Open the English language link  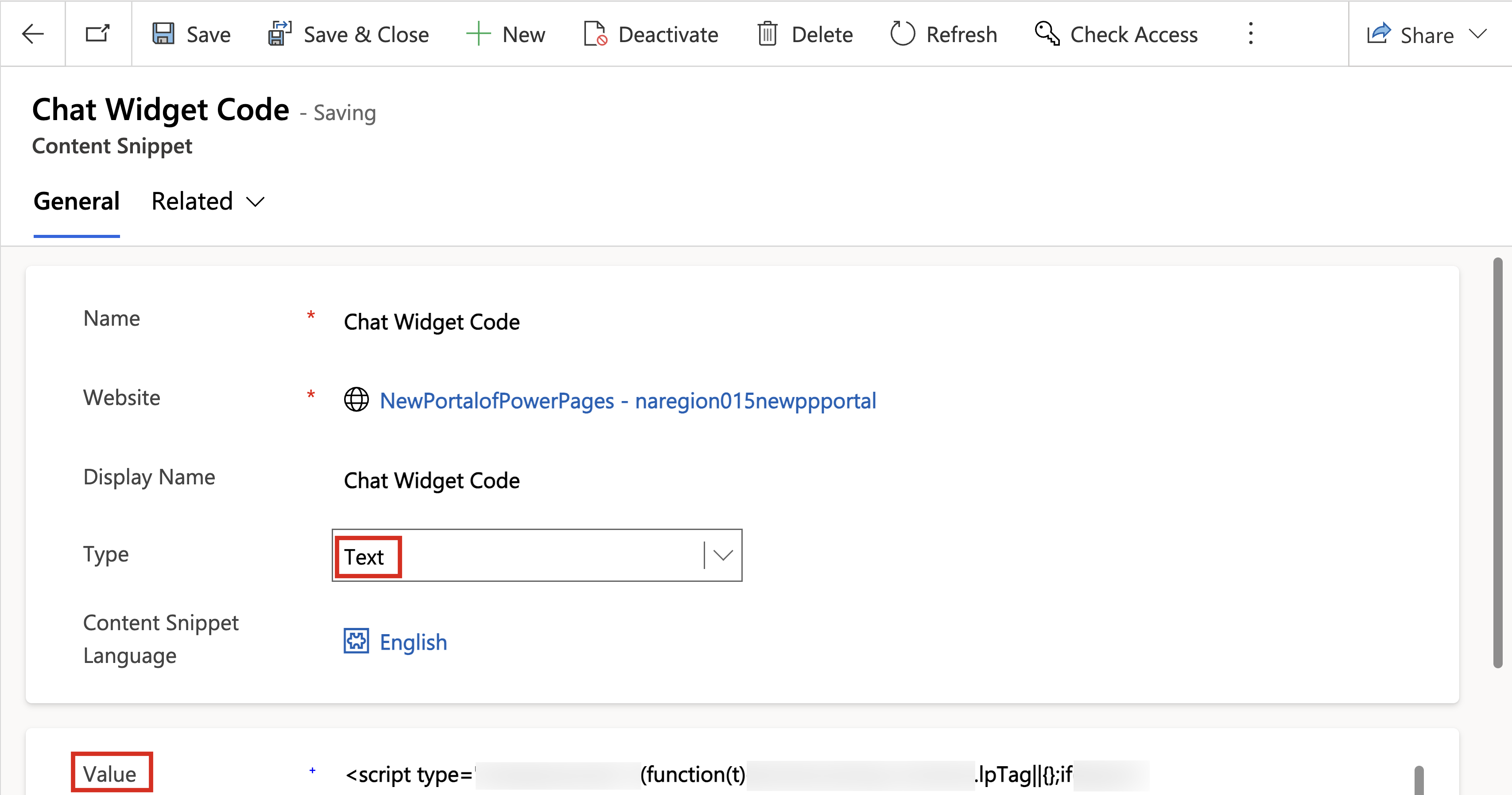pyautogui.click(x=413, y=642)
